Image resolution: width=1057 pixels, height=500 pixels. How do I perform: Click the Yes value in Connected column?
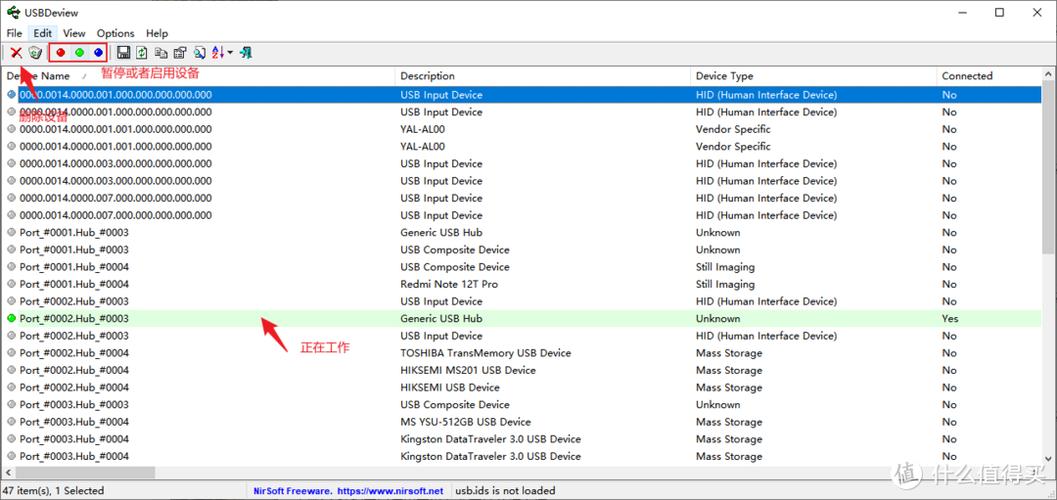(950, 318)
